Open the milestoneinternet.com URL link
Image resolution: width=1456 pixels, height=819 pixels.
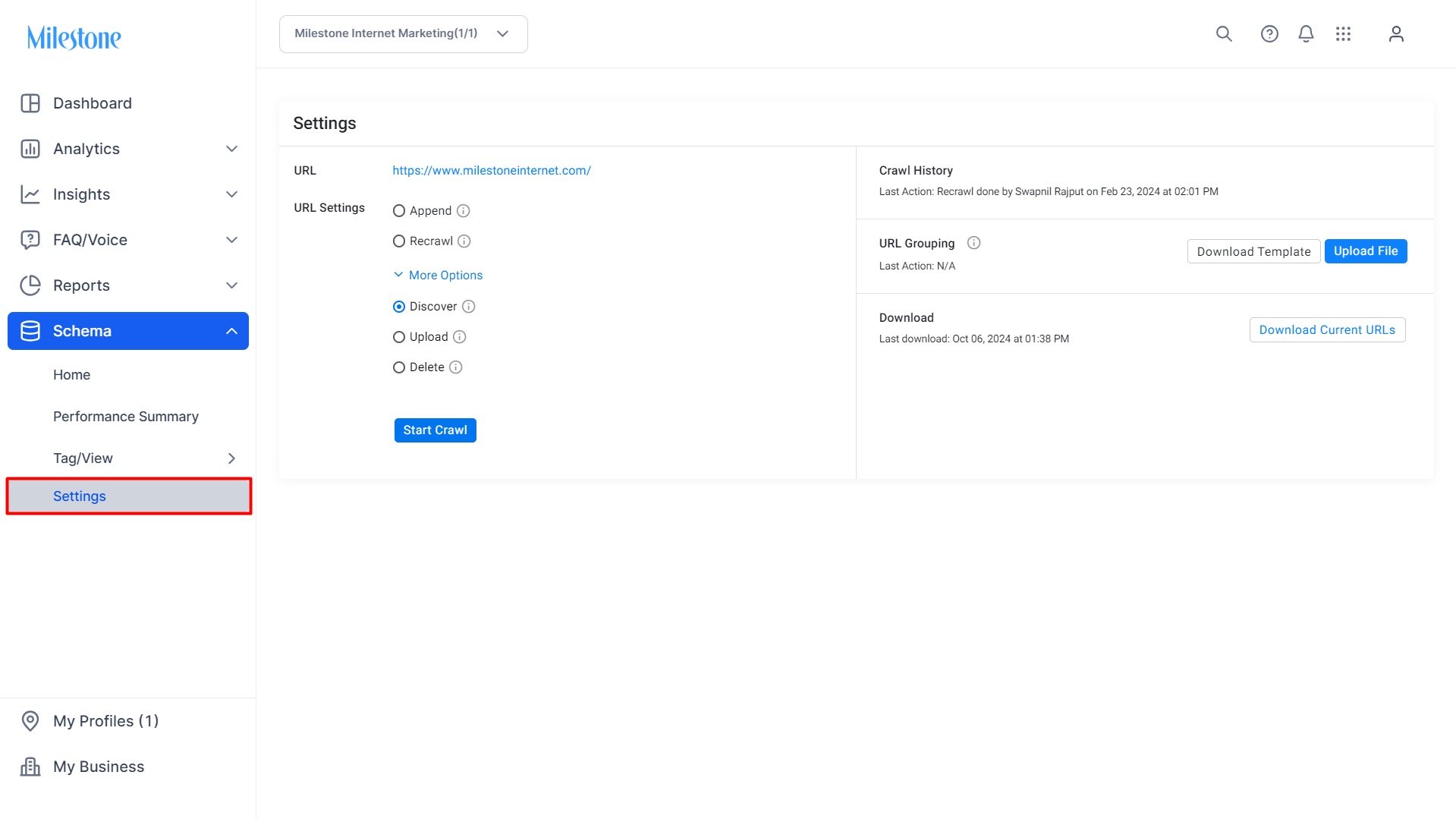click(x=492, y=171)
